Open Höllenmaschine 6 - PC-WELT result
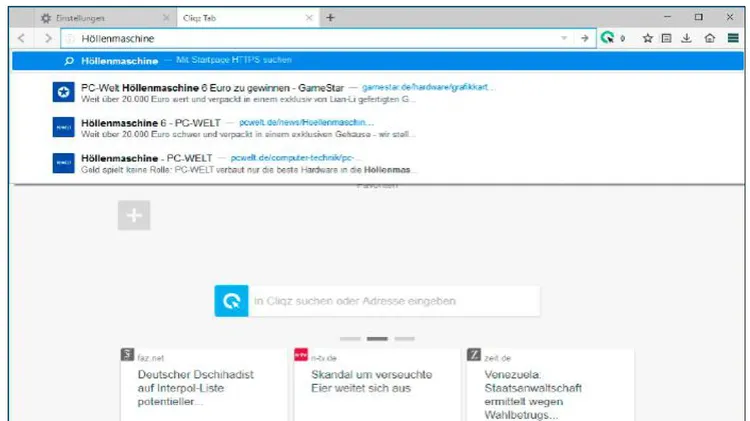This screenshot has width=750, height=421. [x=378, y=128]
